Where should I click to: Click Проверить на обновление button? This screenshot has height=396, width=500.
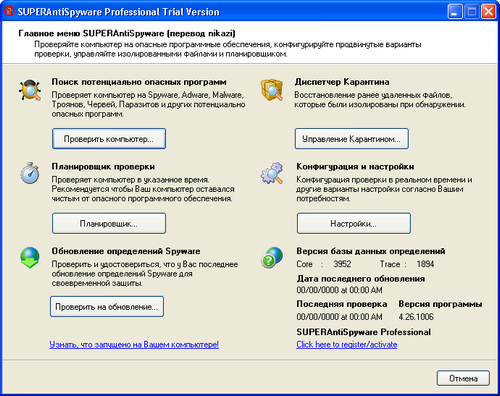point(107,306)
